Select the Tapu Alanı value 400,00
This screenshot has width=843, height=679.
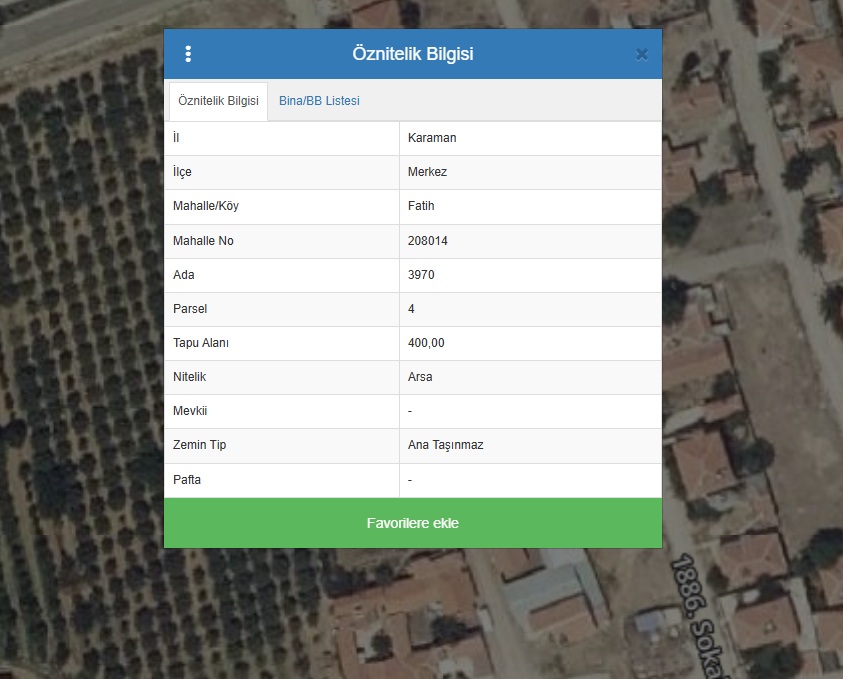(426, 343)
